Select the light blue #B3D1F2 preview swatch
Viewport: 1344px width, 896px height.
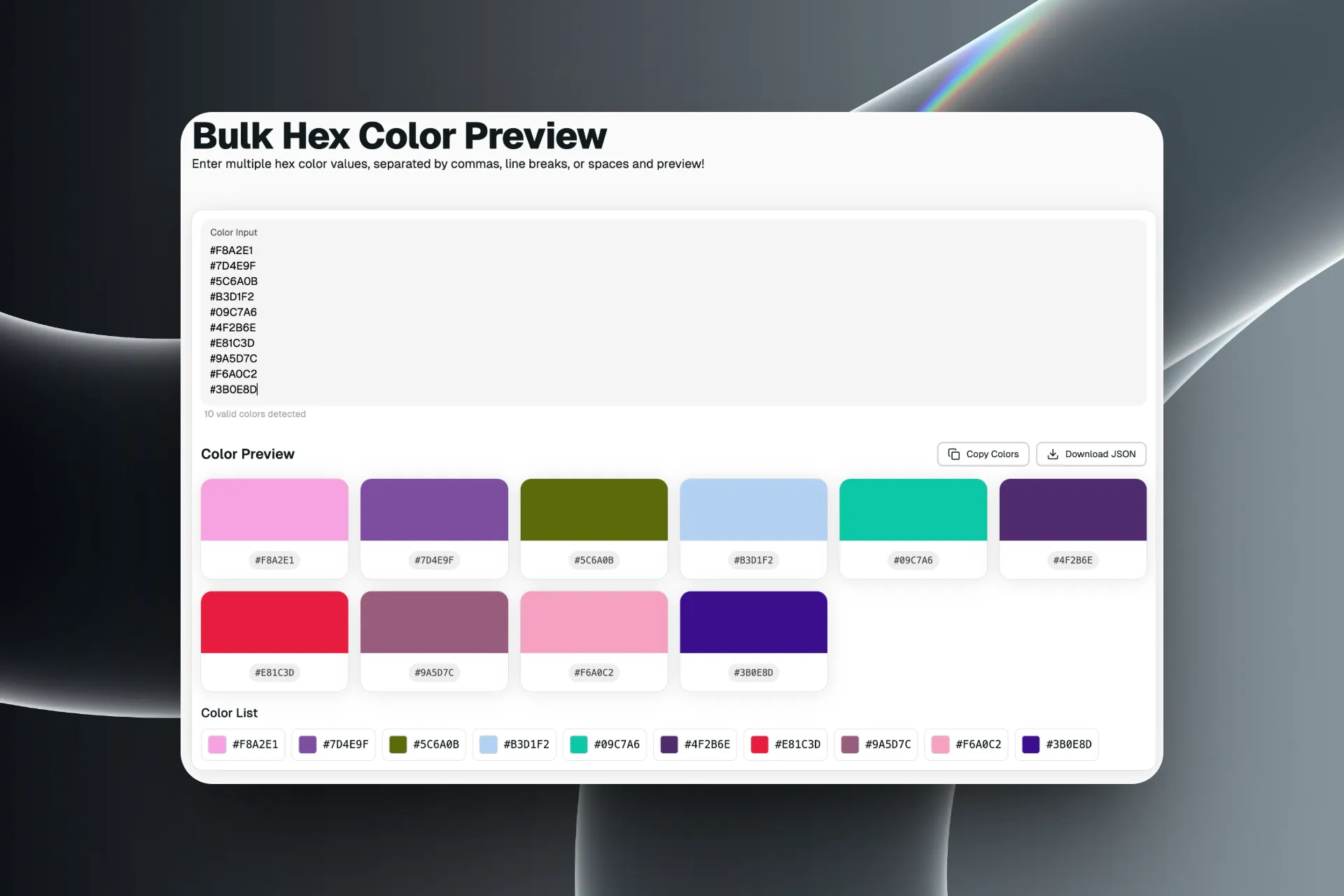point(753,510)
